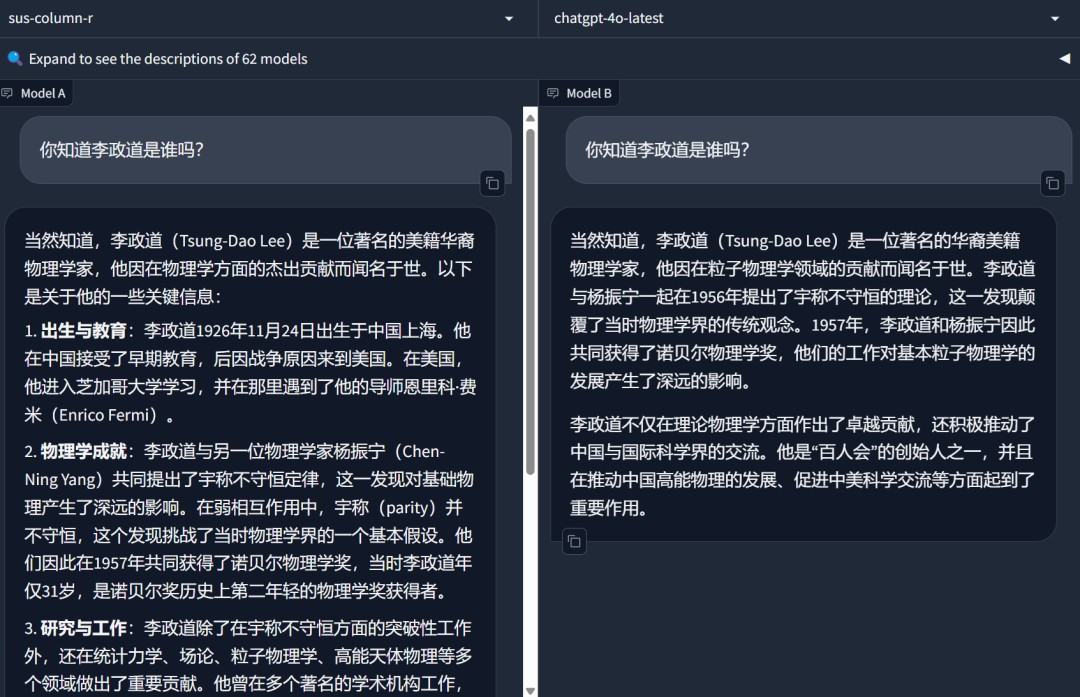Copy the Model B user question
Screen dimensions: 1080x697
(x=1052, y=183)
